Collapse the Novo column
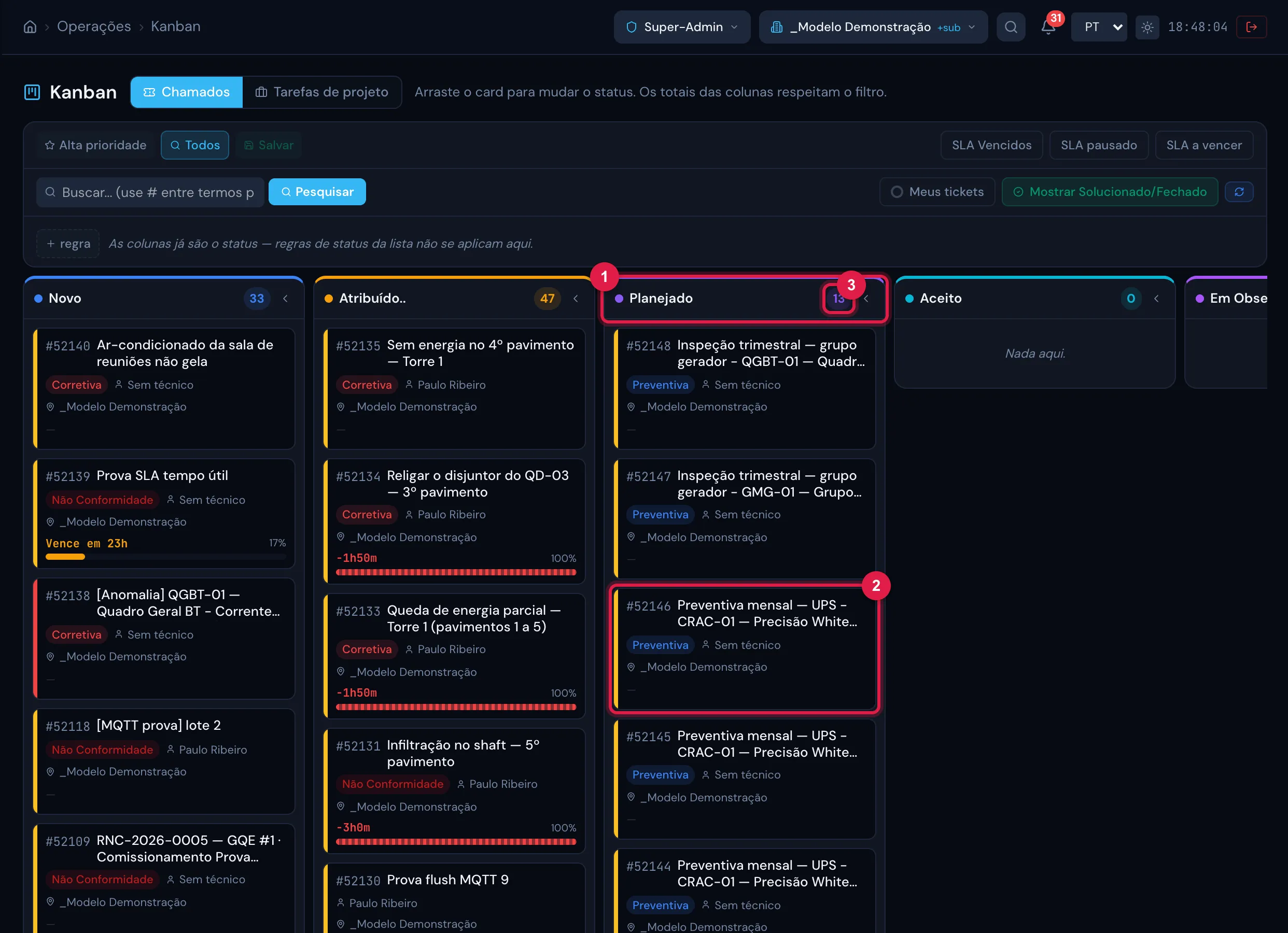Screen dimensions: 1288x933 click(285, 298)
